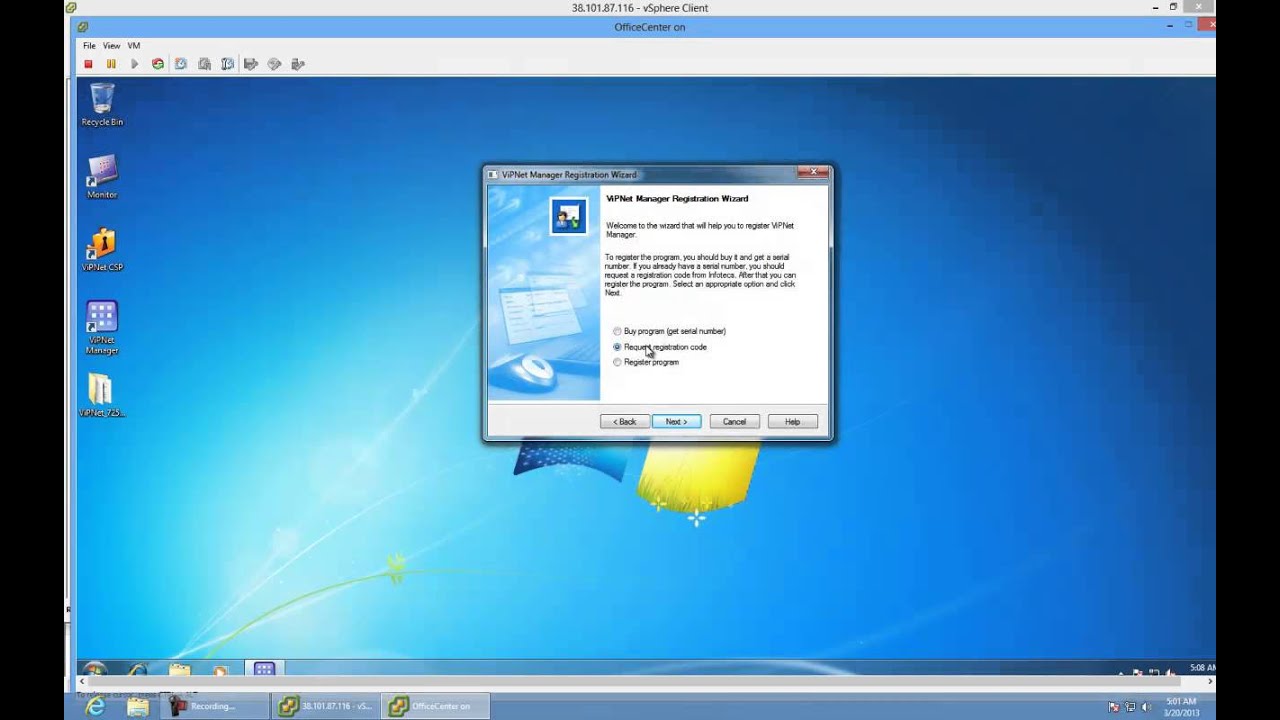Open the File menu
1280x720 pixels.
click(89, 46)
